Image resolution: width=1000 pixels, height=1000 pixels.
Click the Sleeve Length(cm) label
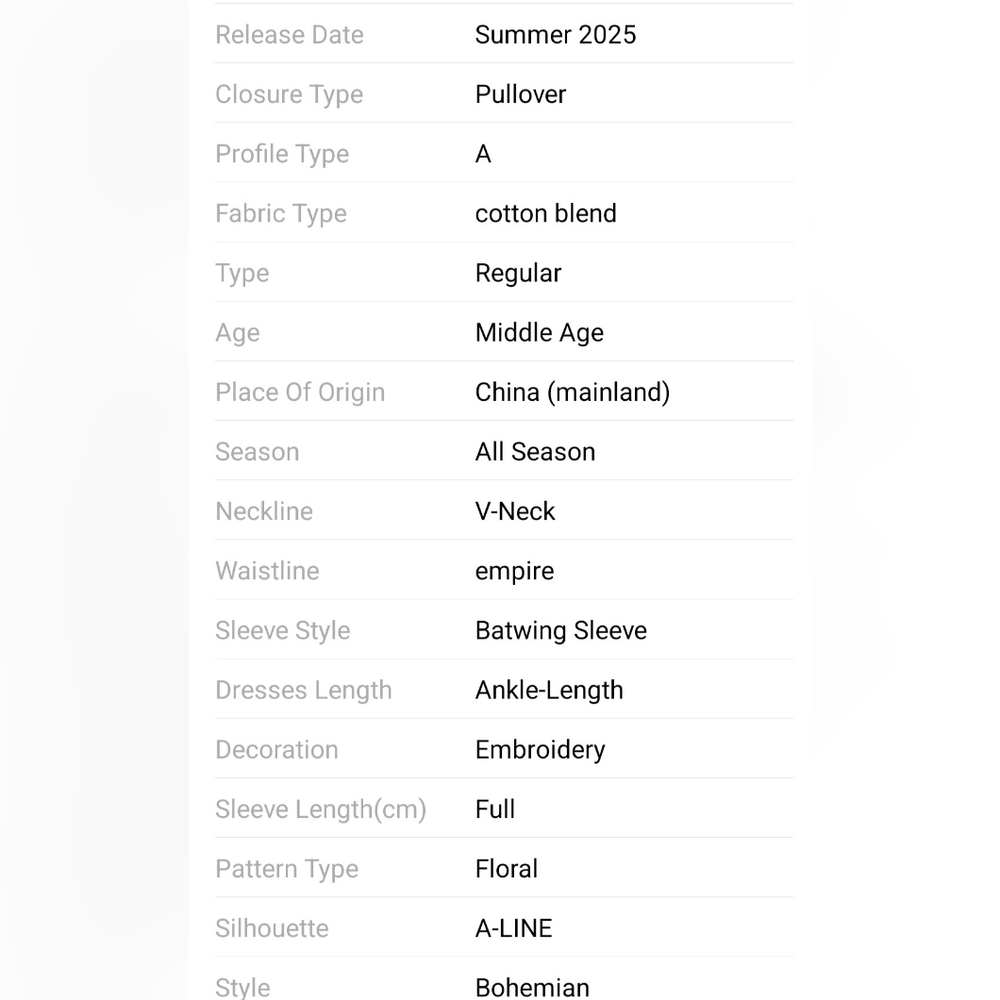pos(321,809)
